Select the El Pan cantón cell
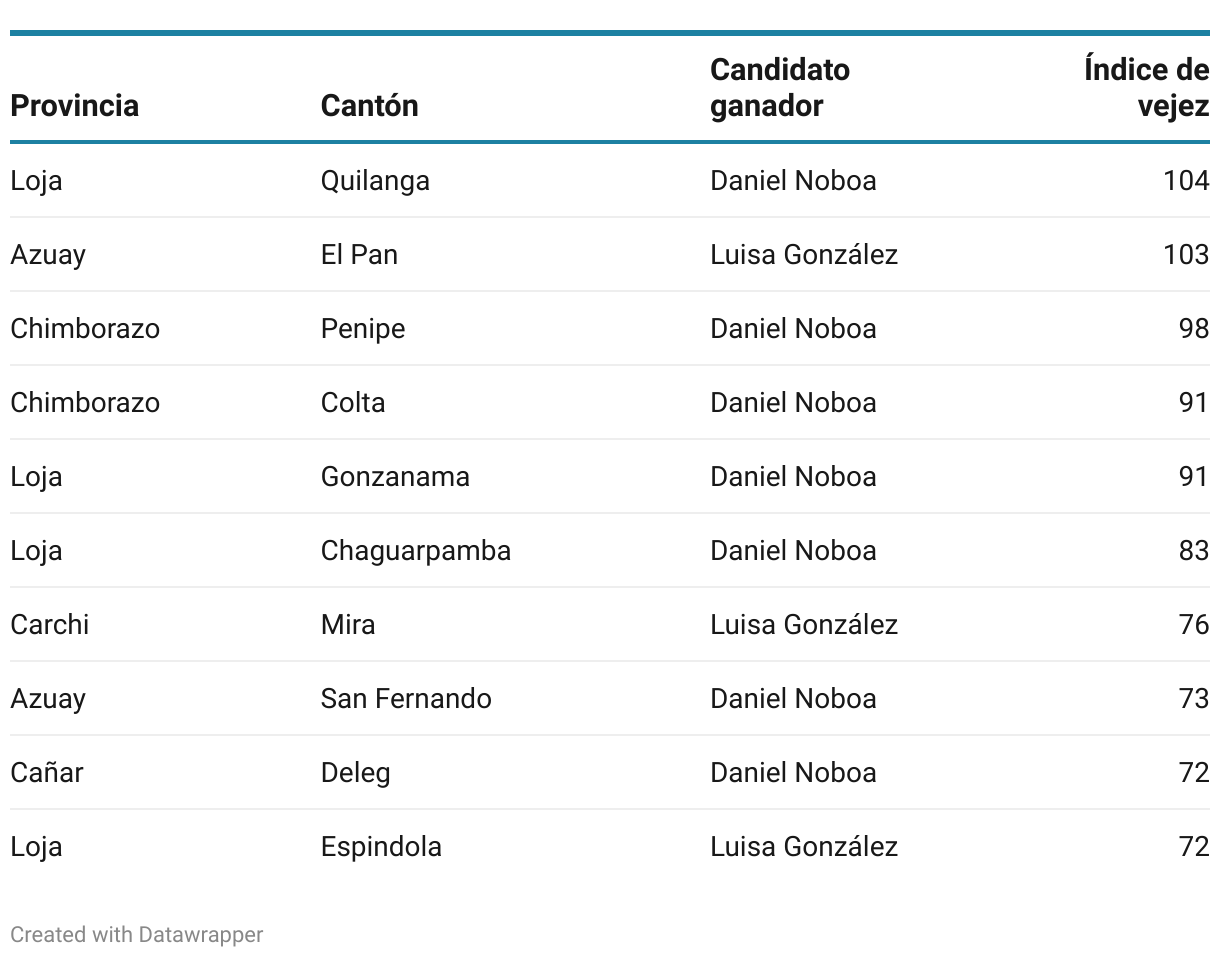 click(x=359, y=254)
